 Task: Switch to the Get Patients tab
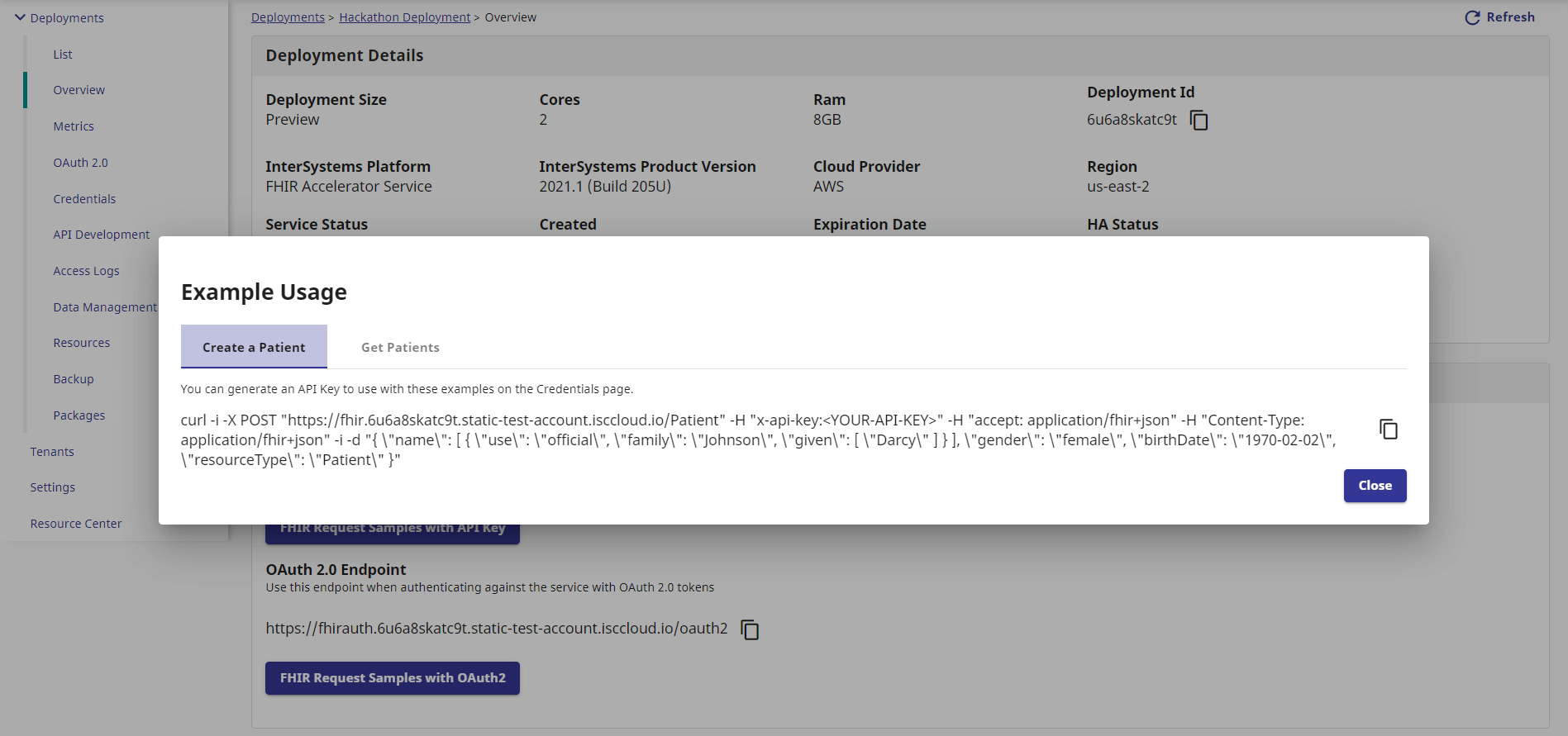click(400, 348)
